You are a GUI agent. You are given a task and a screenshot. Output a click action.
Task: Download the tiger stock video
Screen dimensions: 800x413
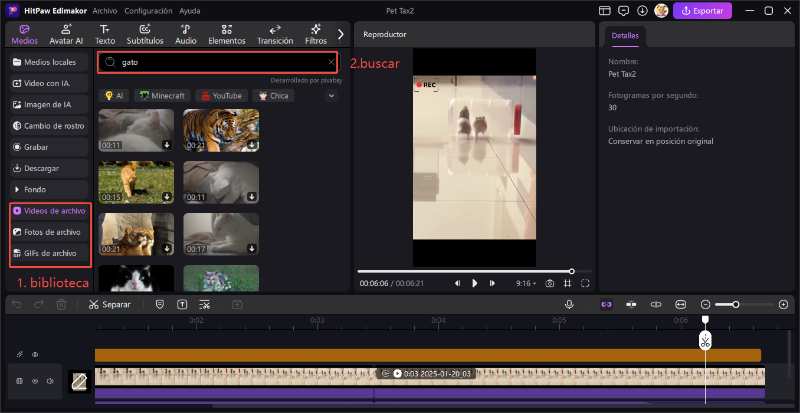(252, 145)
